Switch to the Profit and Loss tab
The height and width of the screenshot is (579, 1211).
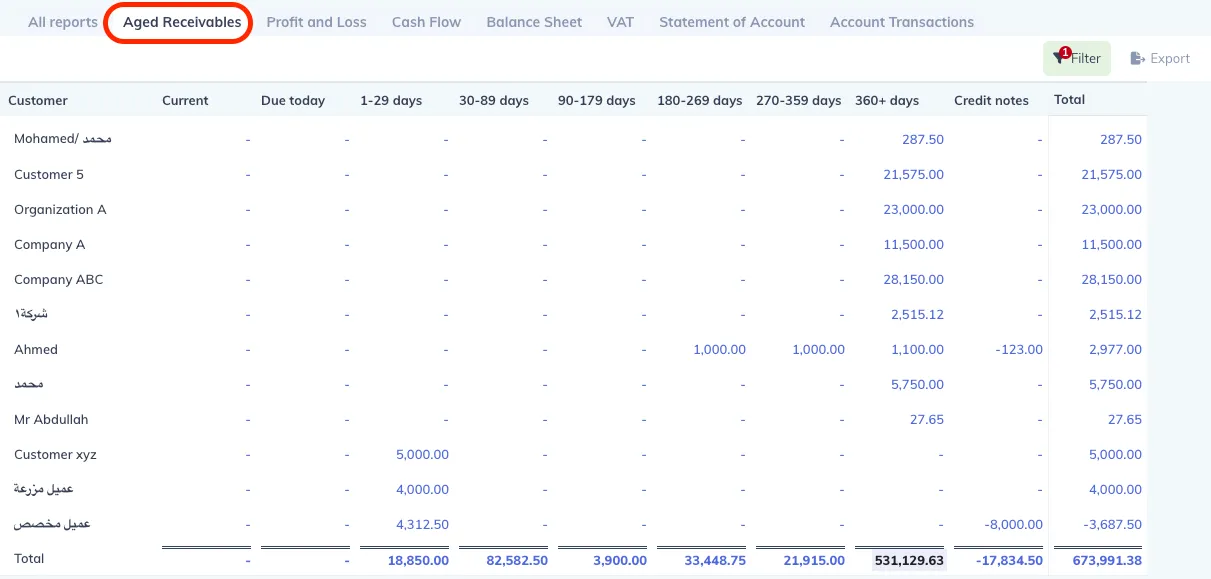click(316, 21)
